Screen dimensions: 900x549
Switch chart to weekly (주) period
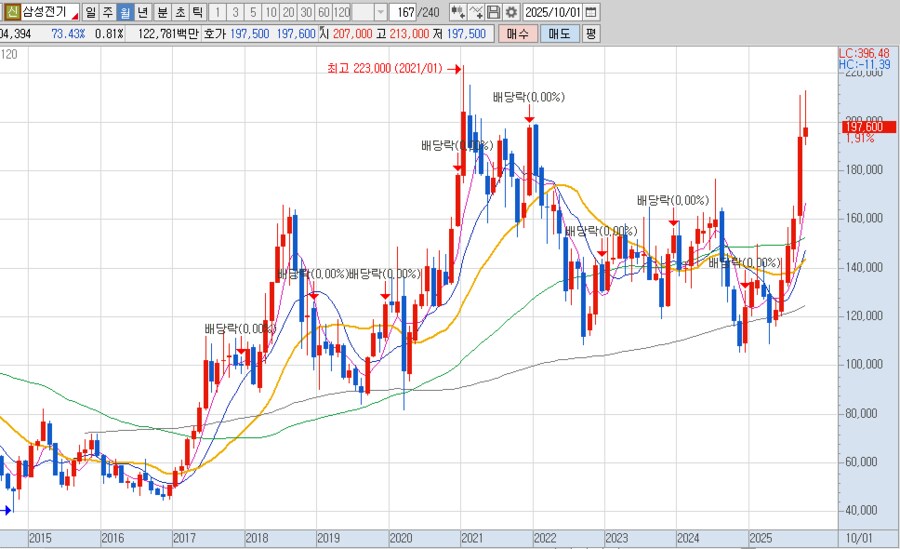pyautogui.click(x=108, y=13)
